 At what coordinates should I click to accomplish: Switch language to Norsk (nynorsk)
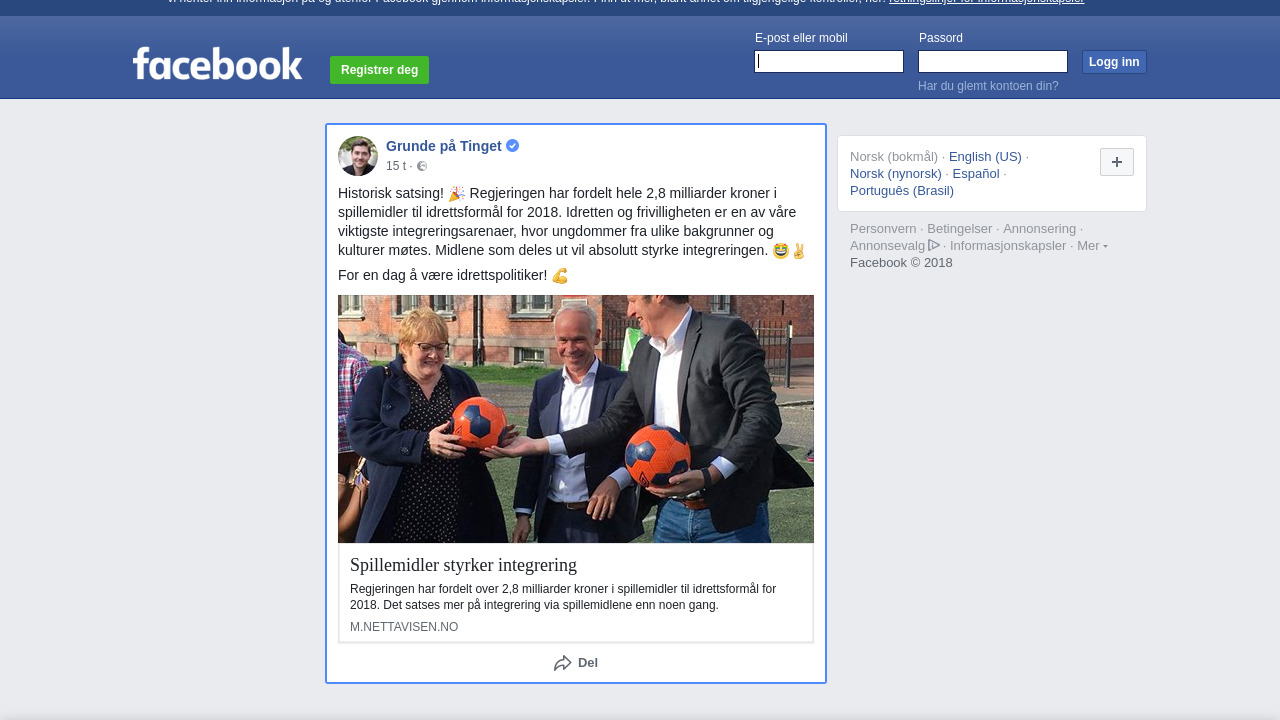[x=896, y=174]
